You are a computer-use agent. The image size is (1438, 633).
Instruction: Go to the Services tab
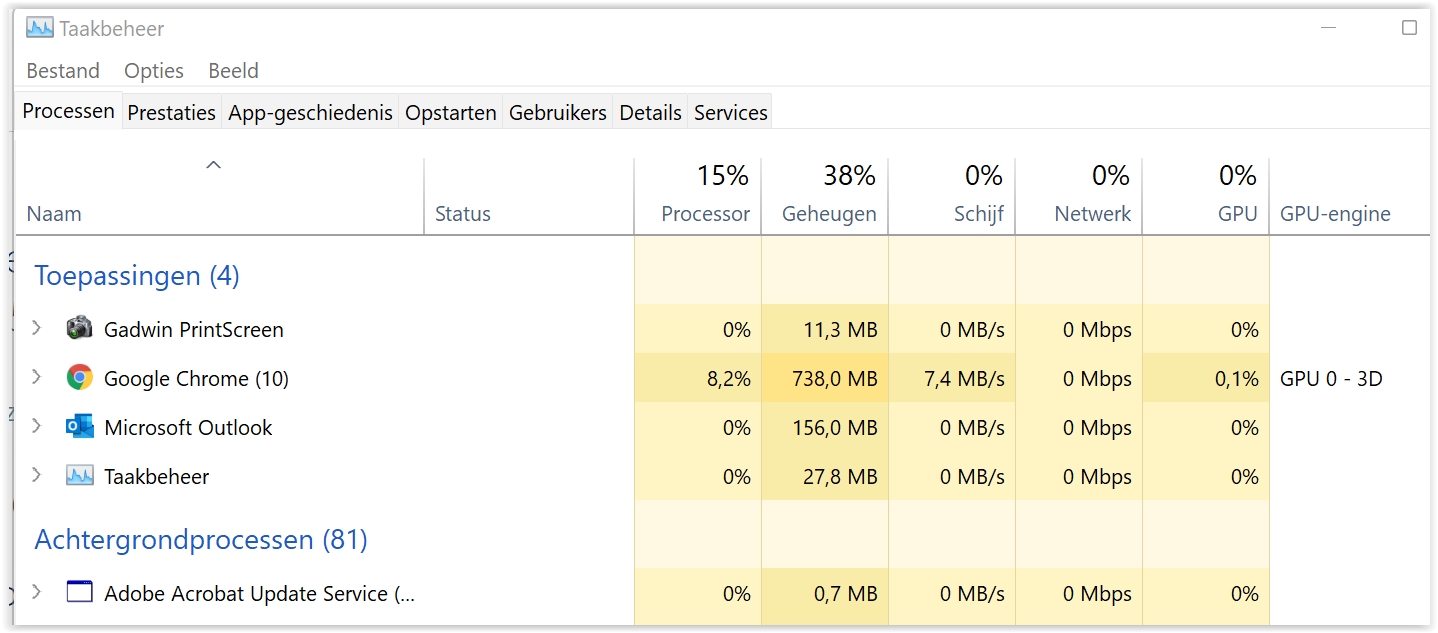click(x=731, y=113)
